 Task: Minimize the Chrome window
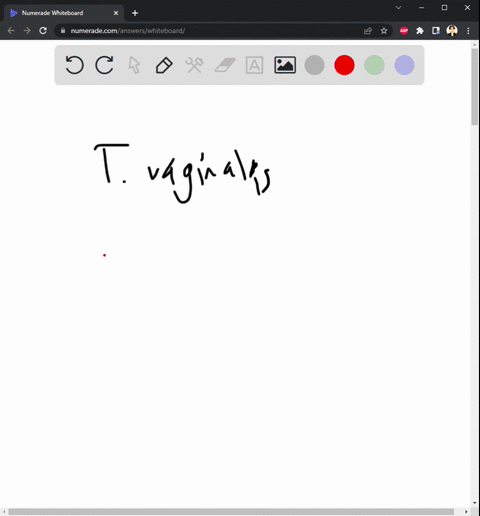click(x=421, y=8)
